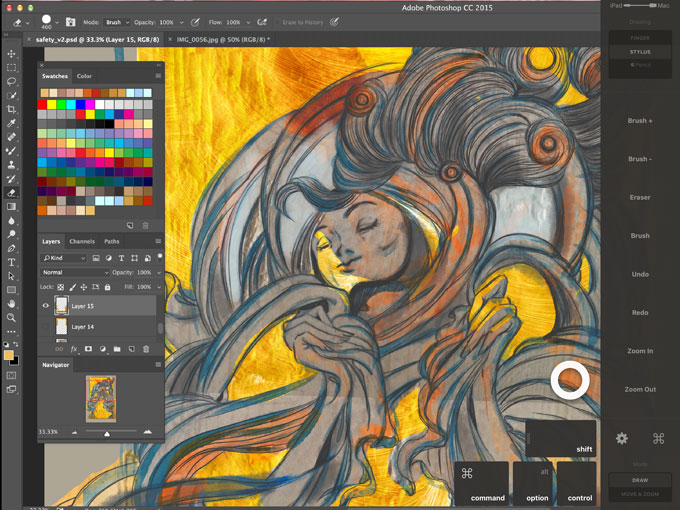Select the Pen tool

point(12,248)
